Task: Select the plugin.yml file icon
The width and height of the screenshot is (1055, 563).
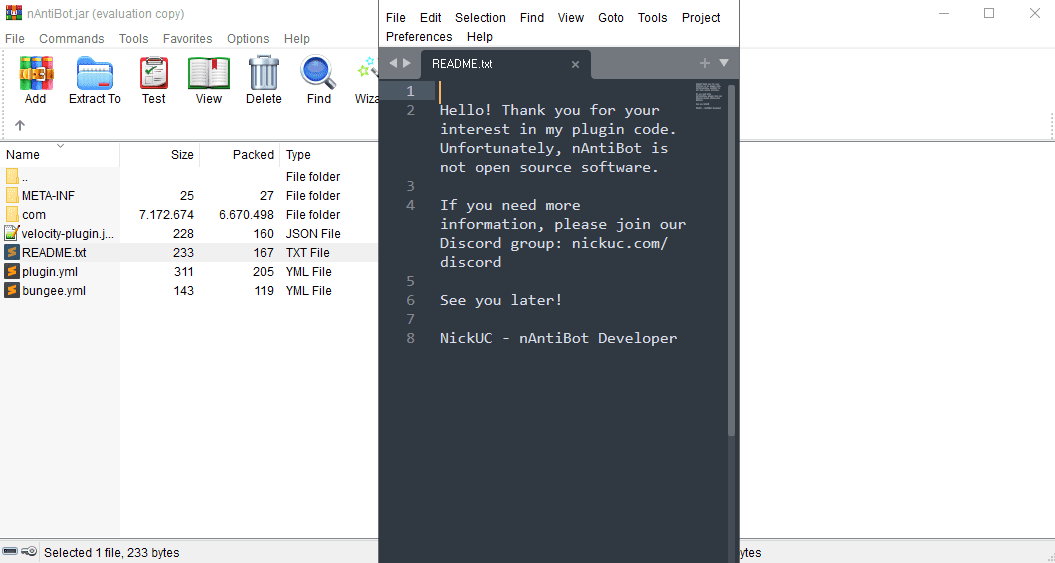Action: [x=11, y=272]
